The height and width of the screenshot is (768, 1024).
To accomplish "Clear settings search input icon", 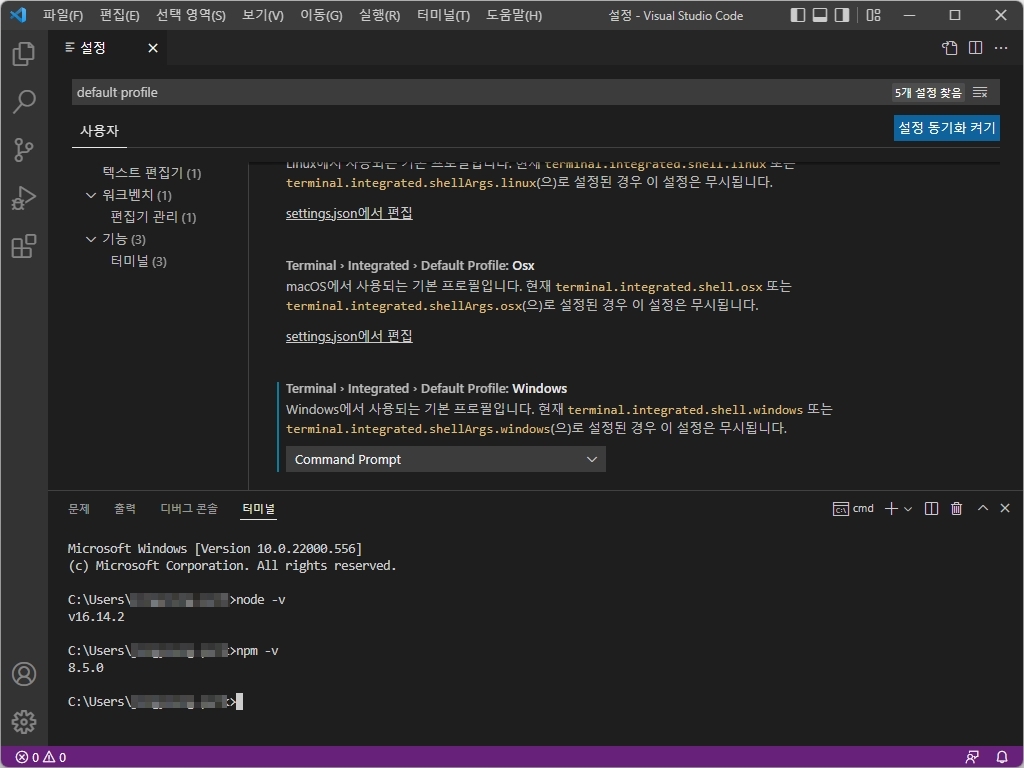I will point(980,93).
